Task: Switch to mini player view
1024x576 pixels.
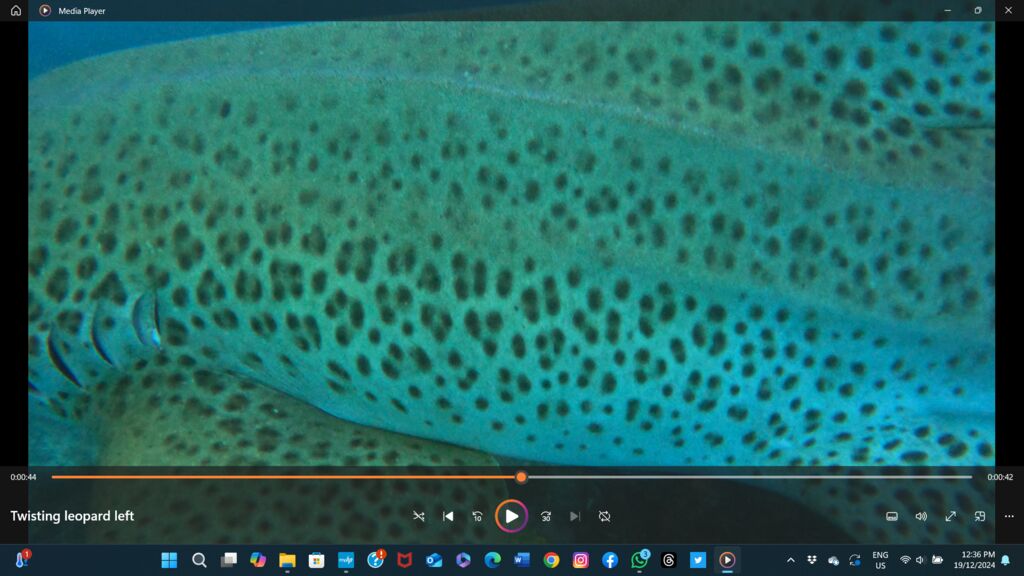Action: coord(980,516)
